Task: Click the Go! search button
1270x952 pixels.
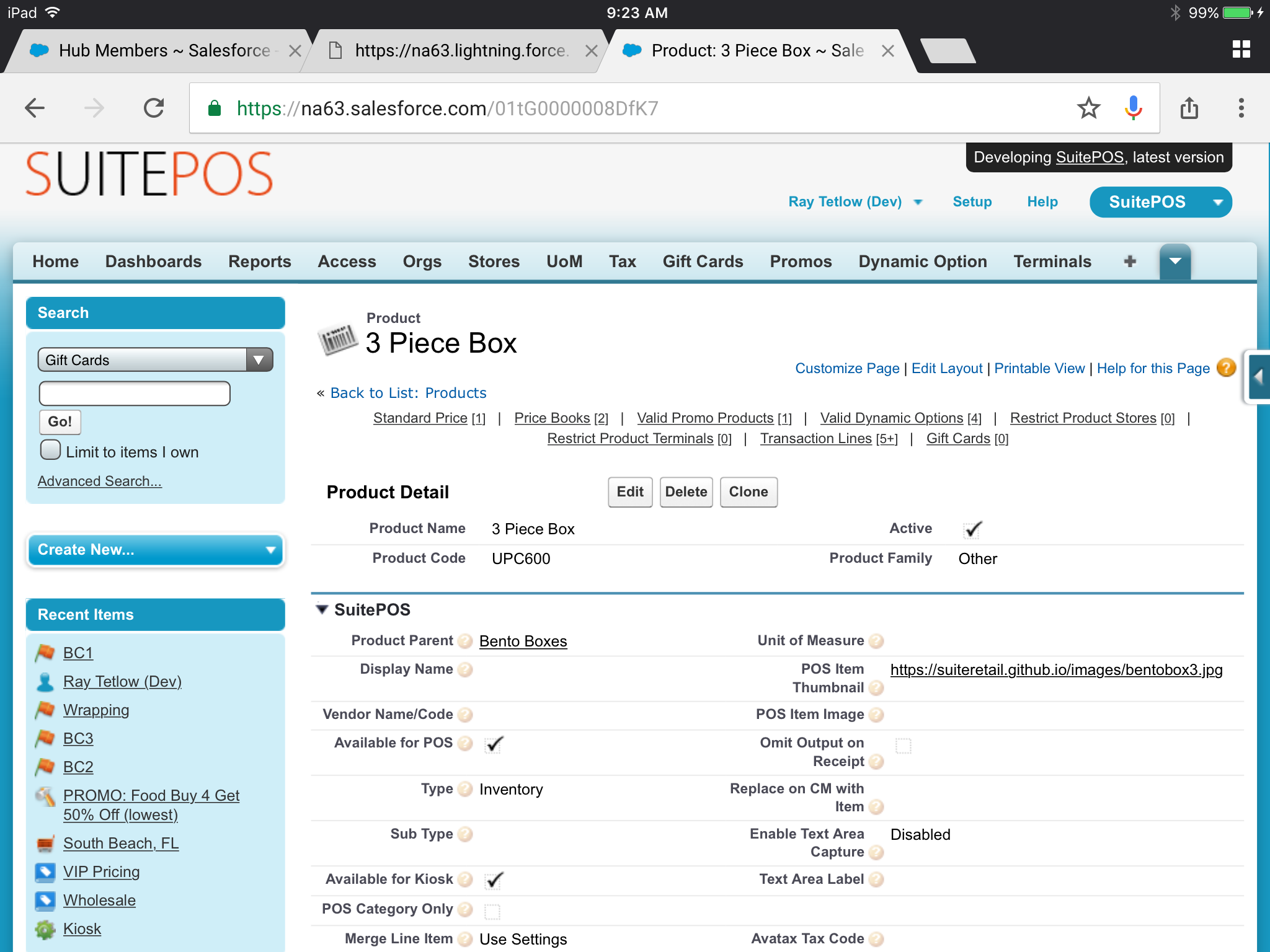Action: 60,422
